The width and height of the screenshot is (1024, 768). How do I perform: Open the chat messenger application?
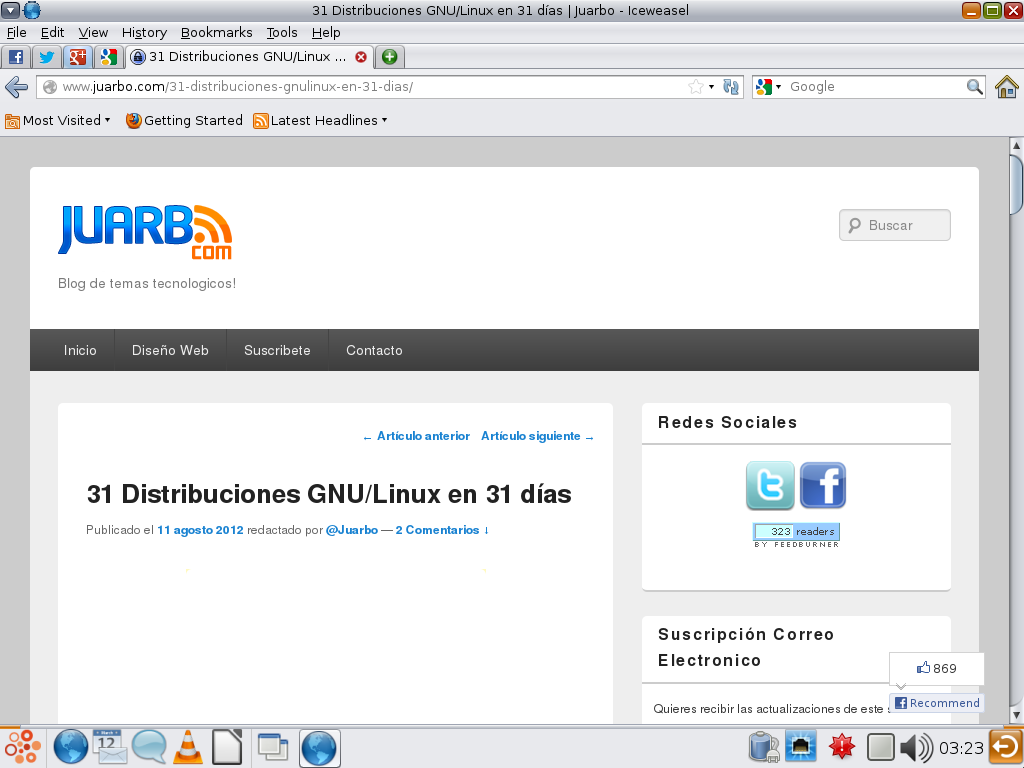click(149, 747)
